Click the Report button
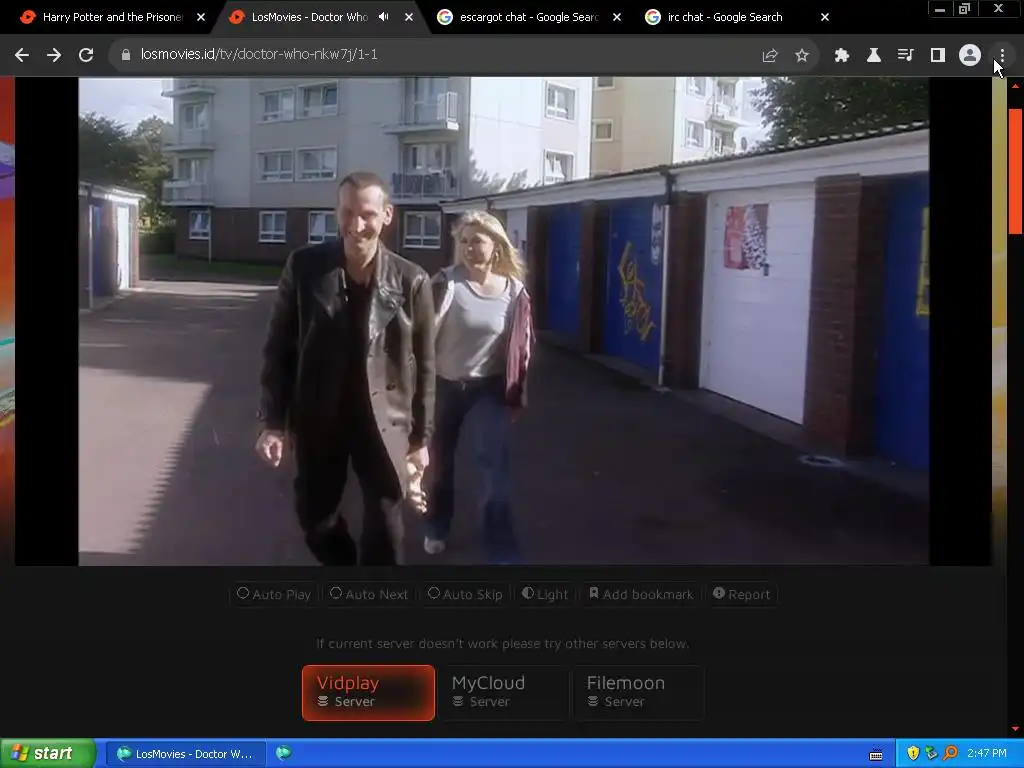This screenshot has height=768, width=1024. point(741,594)
